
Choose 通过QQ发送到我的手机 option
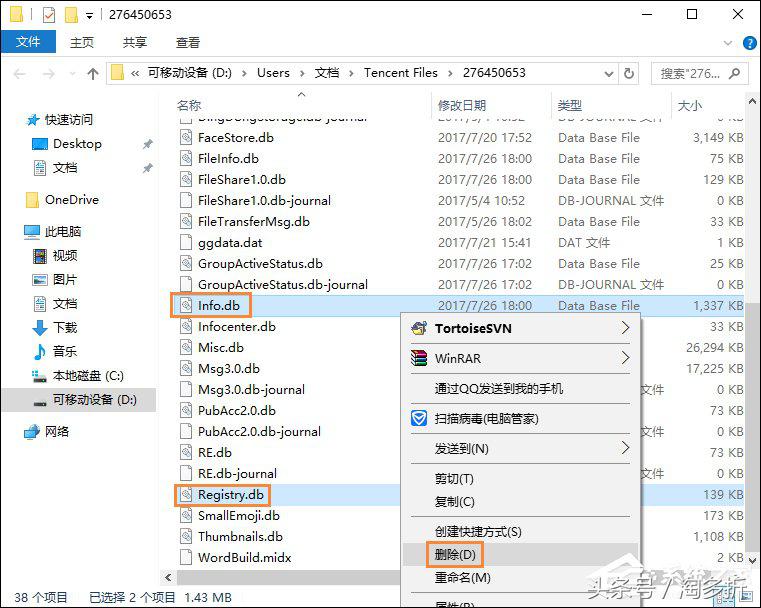(x=520, y=389)
